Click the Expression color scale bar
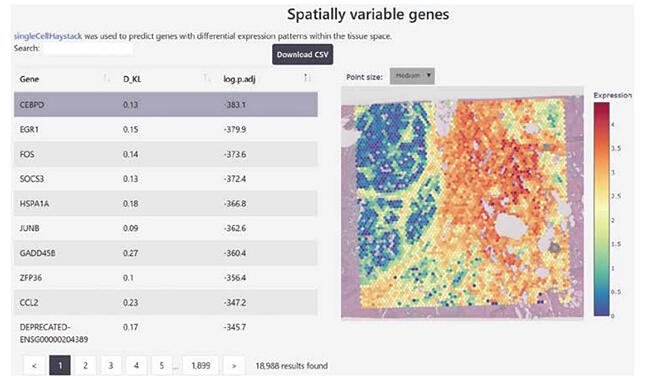Screen dimensions: 645x380 point(601,209)
